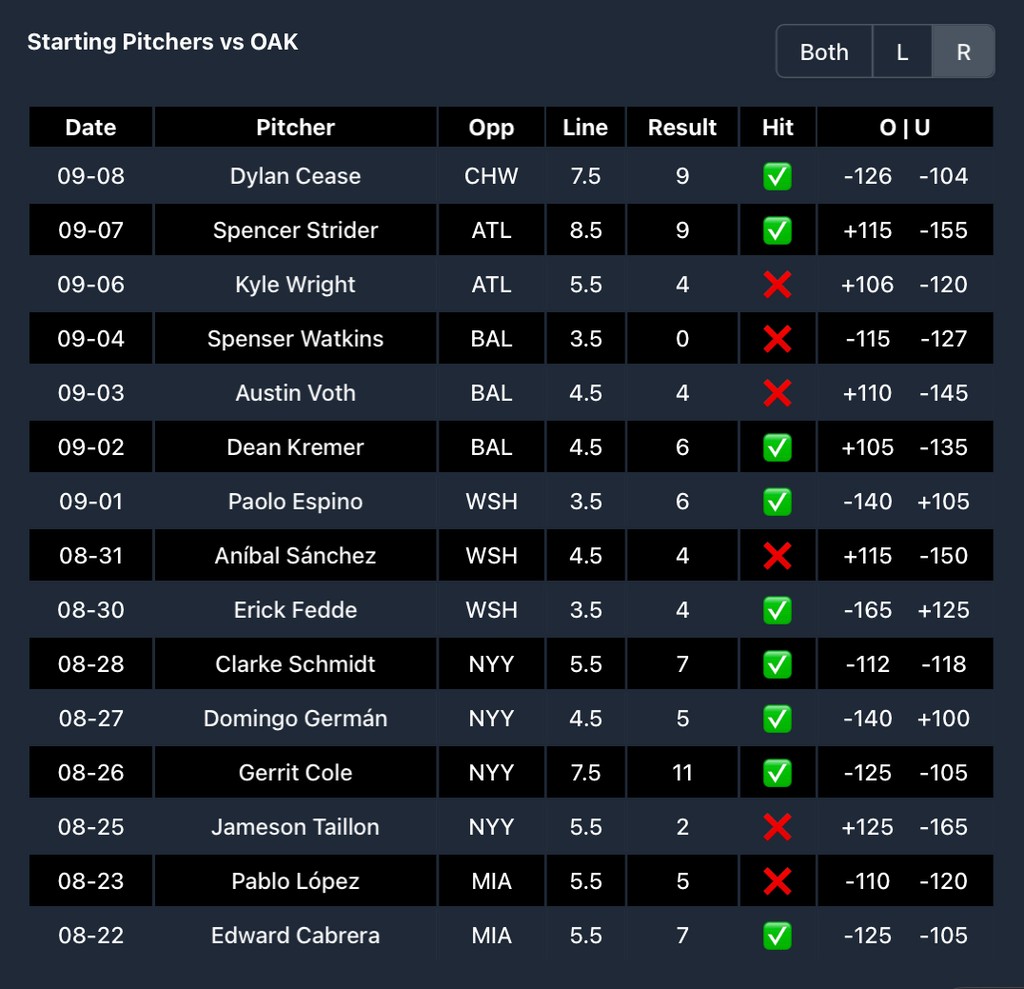Click the Pitcher column header
This screenshot has height=989, width=1024.
tap(295, 127)
